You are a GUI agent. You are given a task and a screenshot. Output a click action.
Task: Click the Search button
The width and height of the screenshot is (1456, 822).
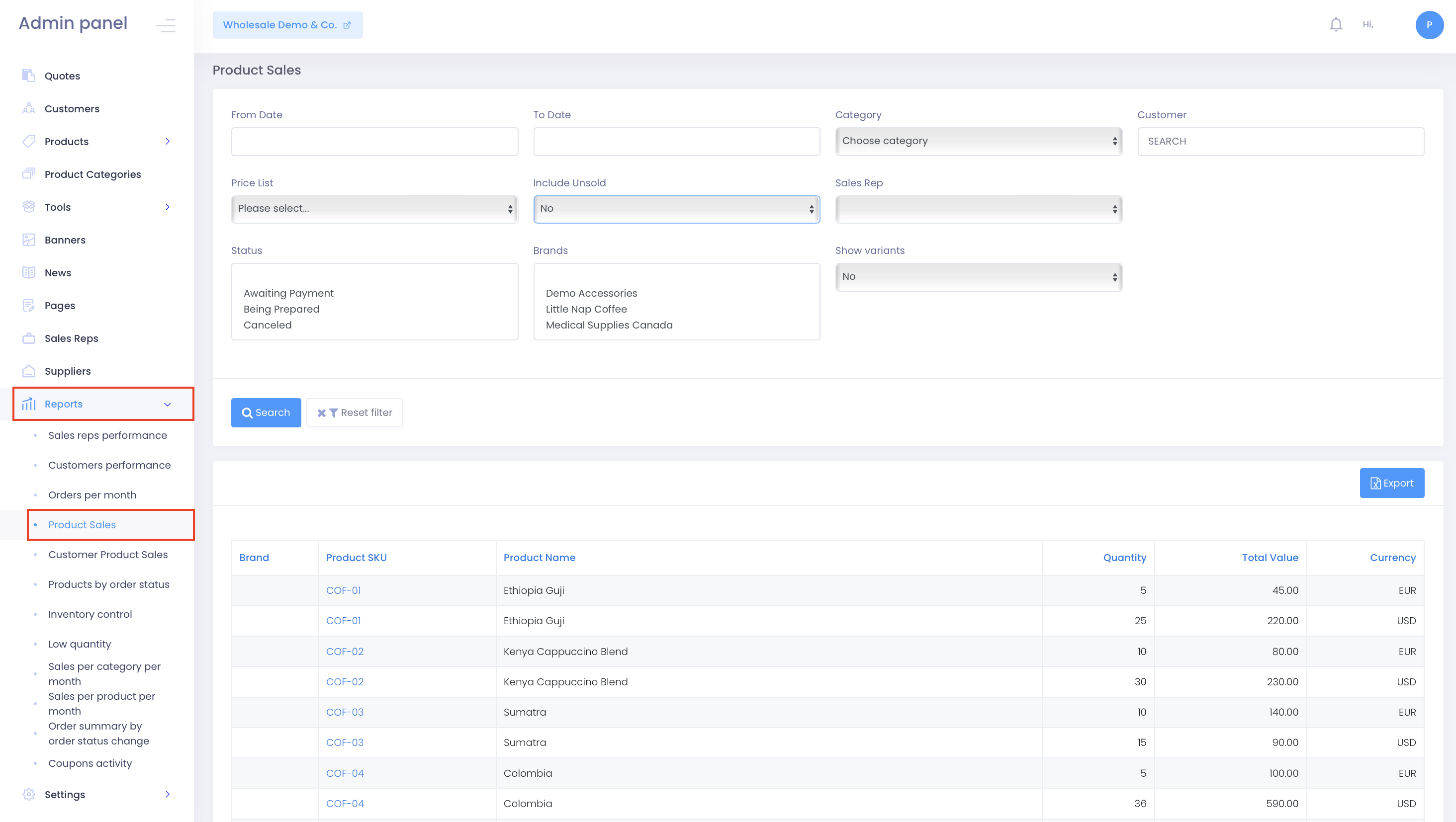266,412
